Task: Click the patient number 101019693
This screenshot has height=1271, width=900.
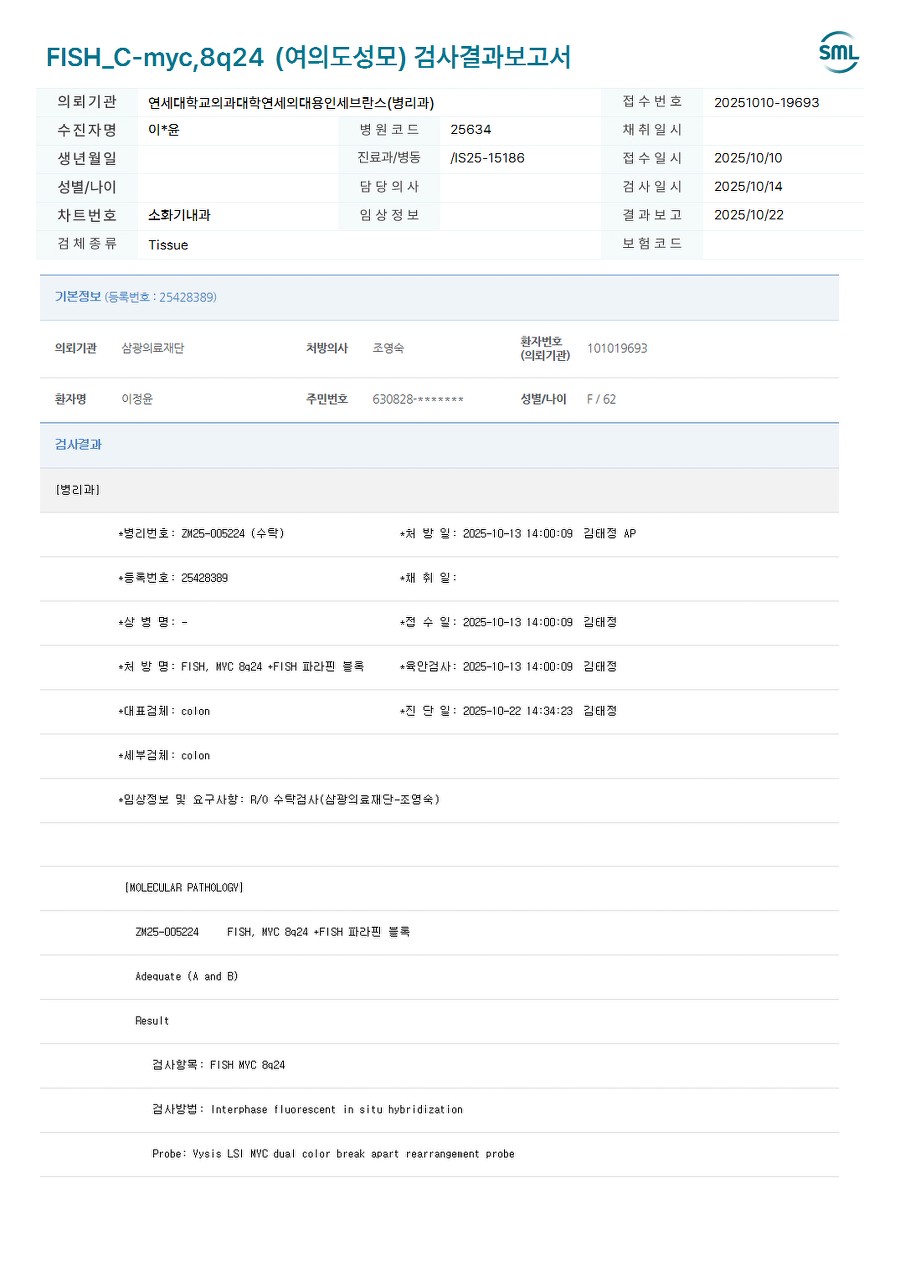Action: click(x=617, y=348)
